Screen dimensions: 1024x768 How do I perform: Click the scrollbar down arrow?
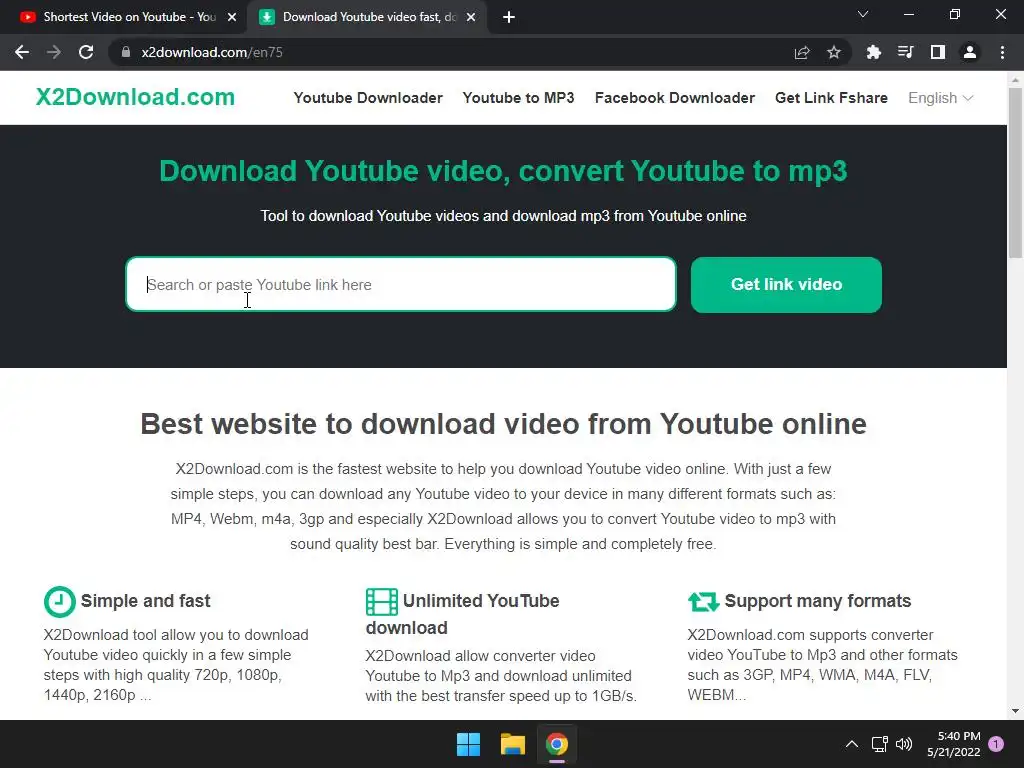tap(1015, 711)
